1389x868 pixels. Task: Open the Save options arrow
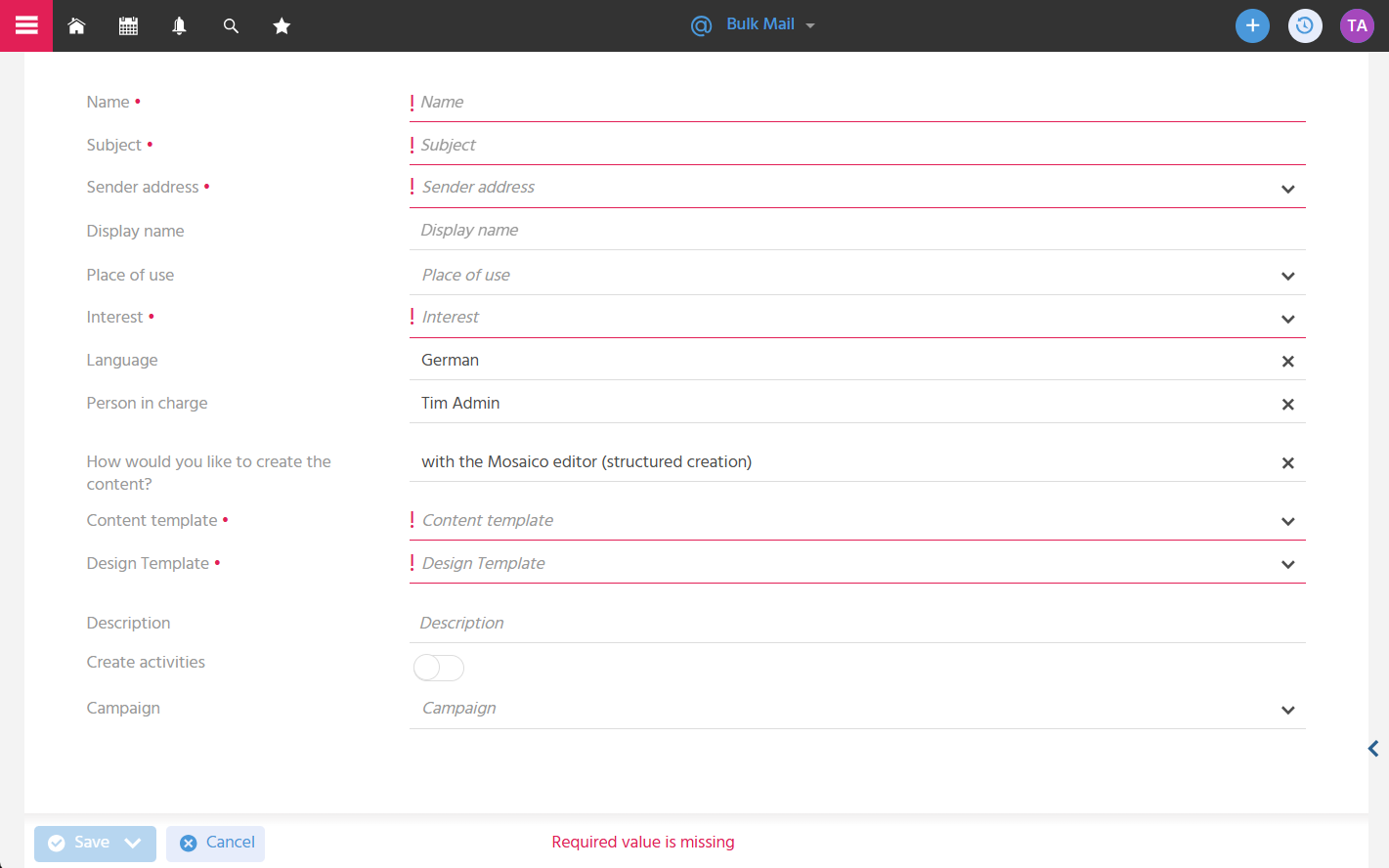[134, 843]
